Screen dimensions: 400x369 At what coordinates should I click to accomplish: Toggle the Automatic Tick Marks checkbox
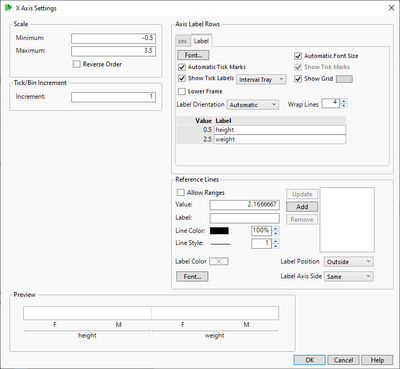pyautogui.click(x=182, y=67)
